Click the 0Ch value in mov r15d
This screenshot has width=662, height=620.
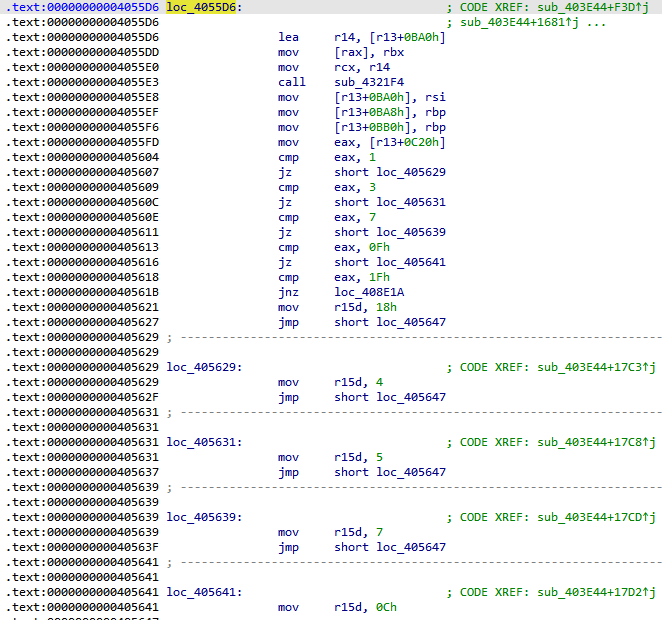(x=386, y=607)
